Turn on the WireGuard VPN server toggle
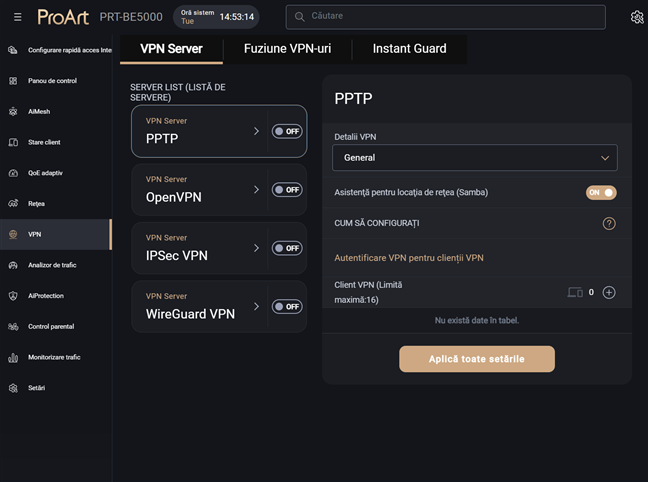 tap(287, 306)
